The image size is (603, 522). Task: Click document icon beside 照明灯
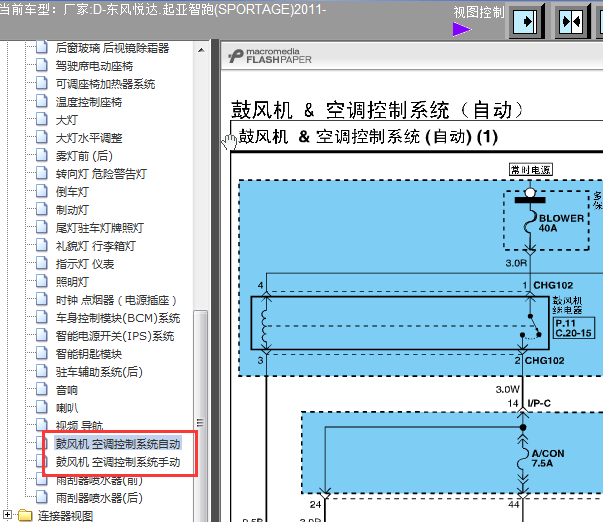pos(42,281)
